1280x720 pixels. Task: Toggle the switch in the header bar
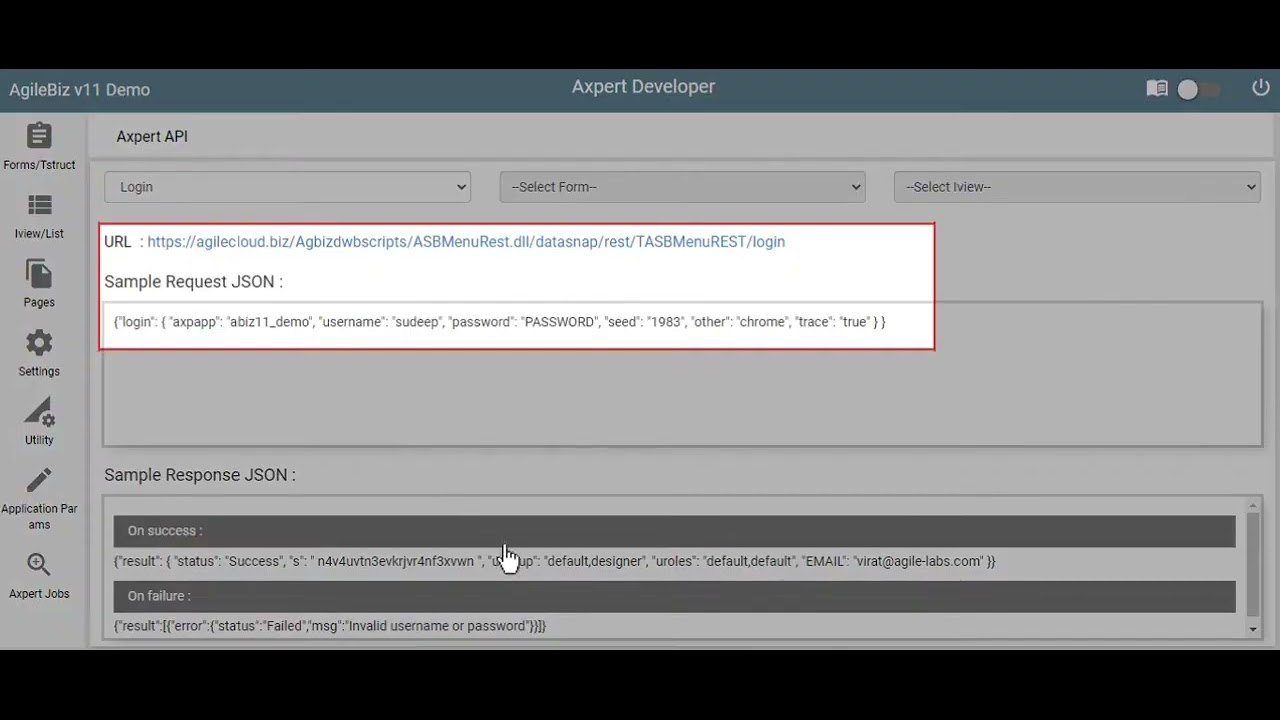point(1198,90)
